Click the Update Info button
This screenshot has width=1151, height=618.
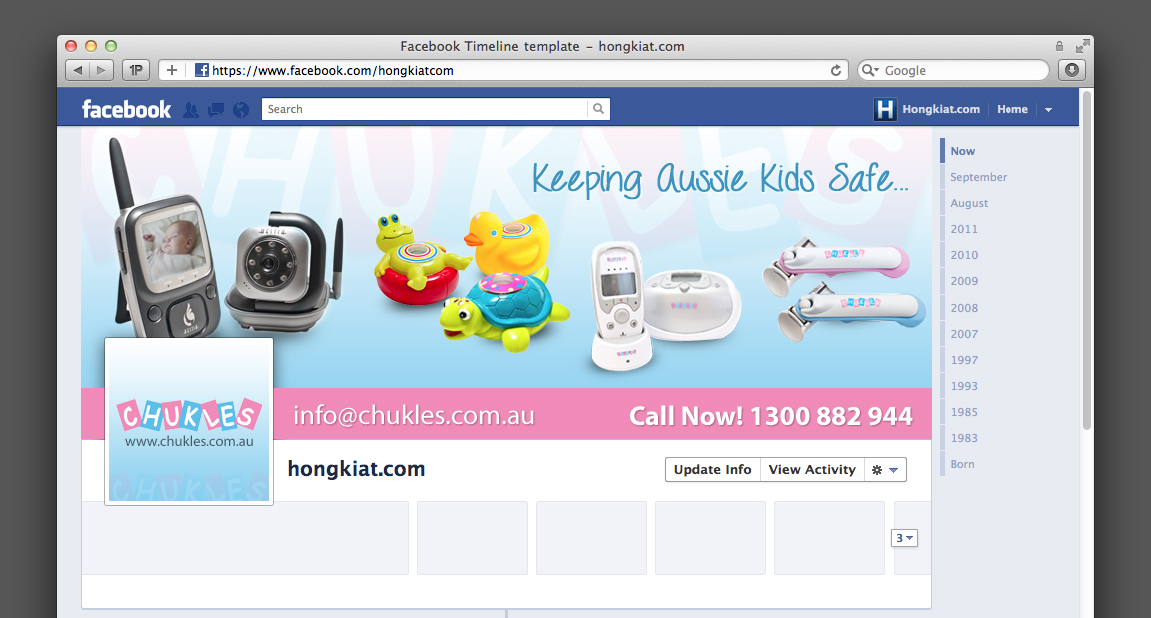[712, 470]
